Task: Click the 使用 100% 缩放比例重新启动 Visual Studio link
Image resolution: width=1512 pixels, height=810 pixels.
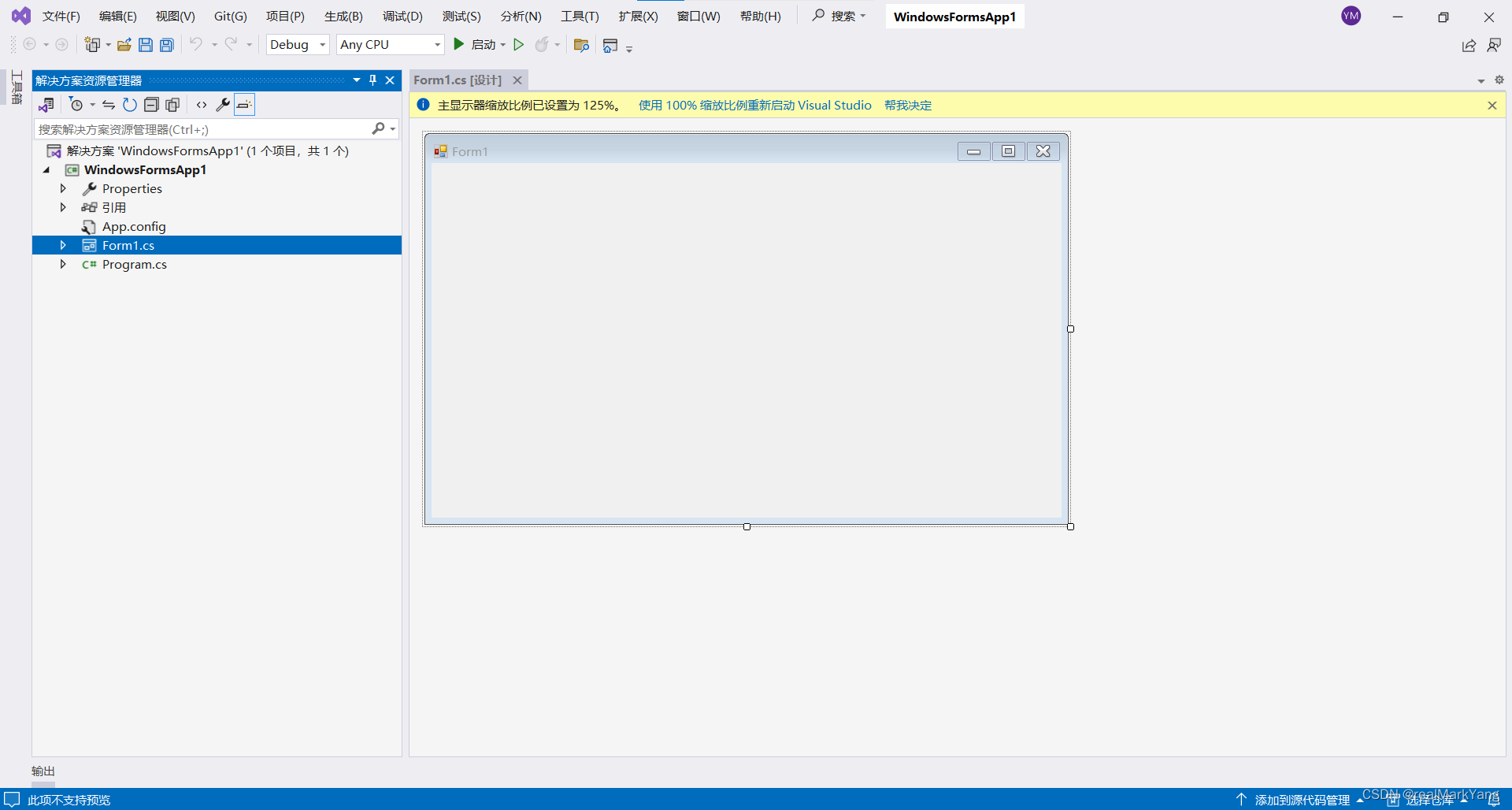Action: coord(755,106)
